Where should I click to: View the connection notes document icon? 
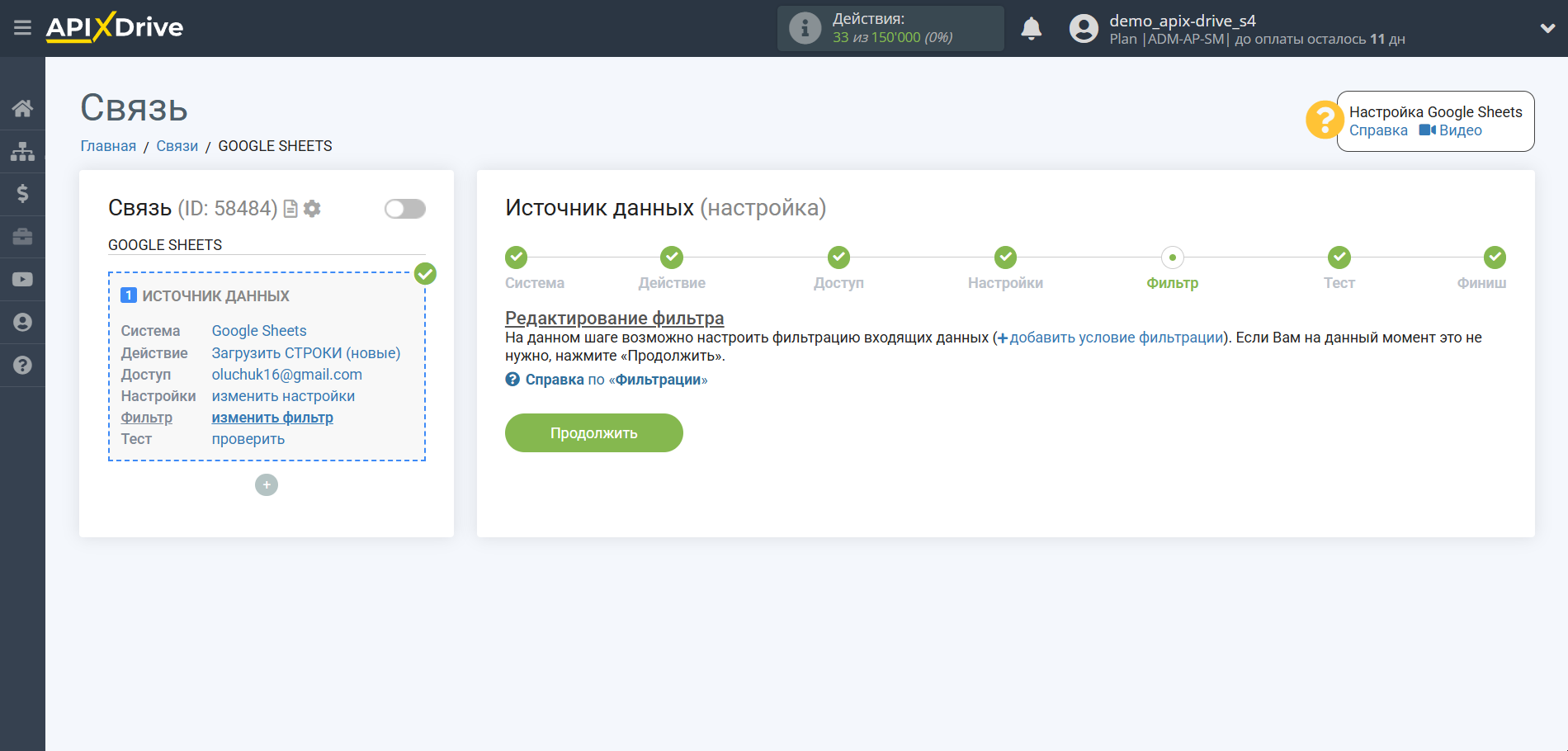click(x=289, y=209)
